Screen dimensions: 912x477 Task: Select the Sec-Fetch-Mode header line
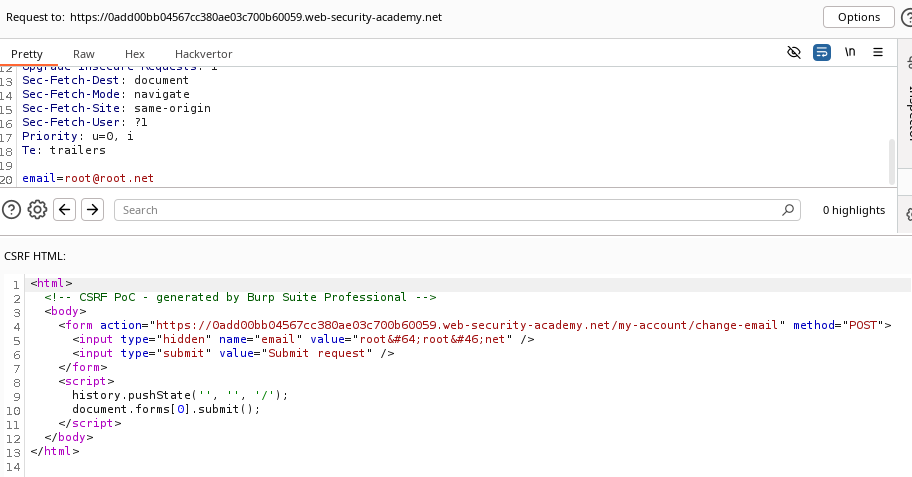tap(106, 94)
